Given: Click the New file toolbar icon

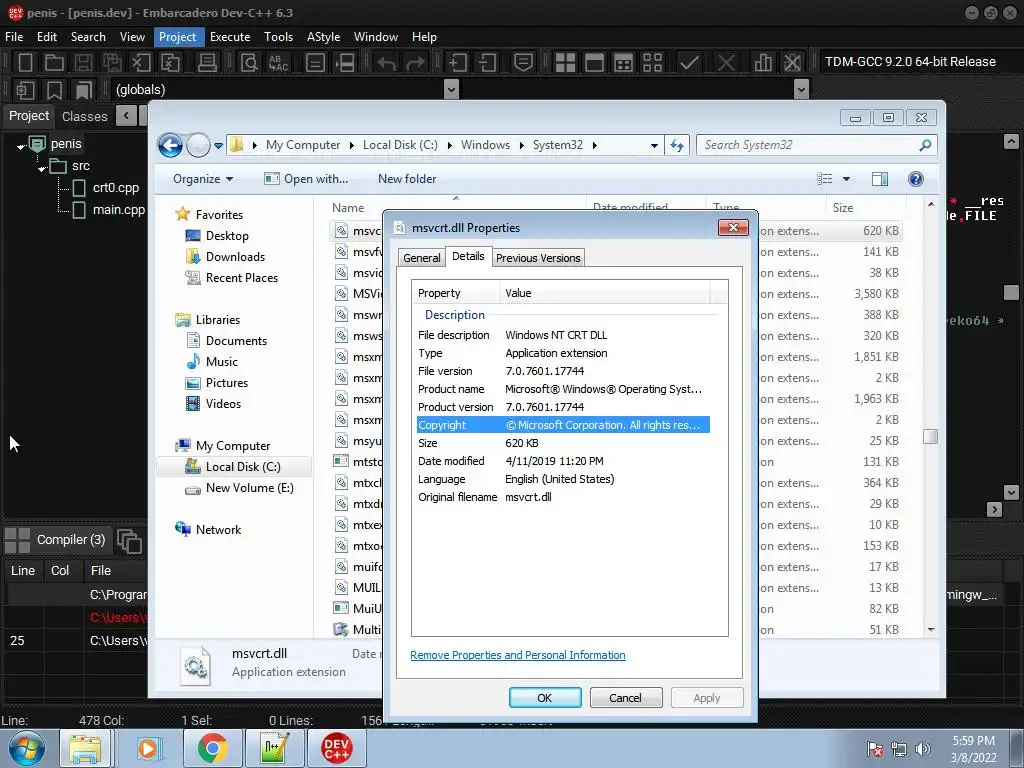Looking at the screenshot, I should (25, 62).
